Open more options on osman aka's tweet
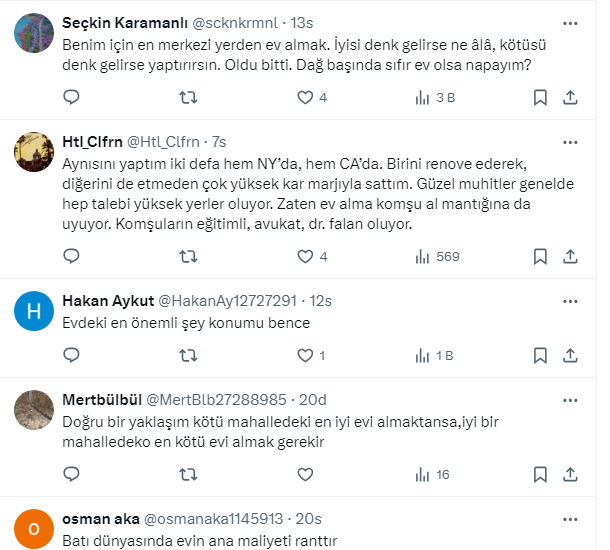 pos(569,520)
